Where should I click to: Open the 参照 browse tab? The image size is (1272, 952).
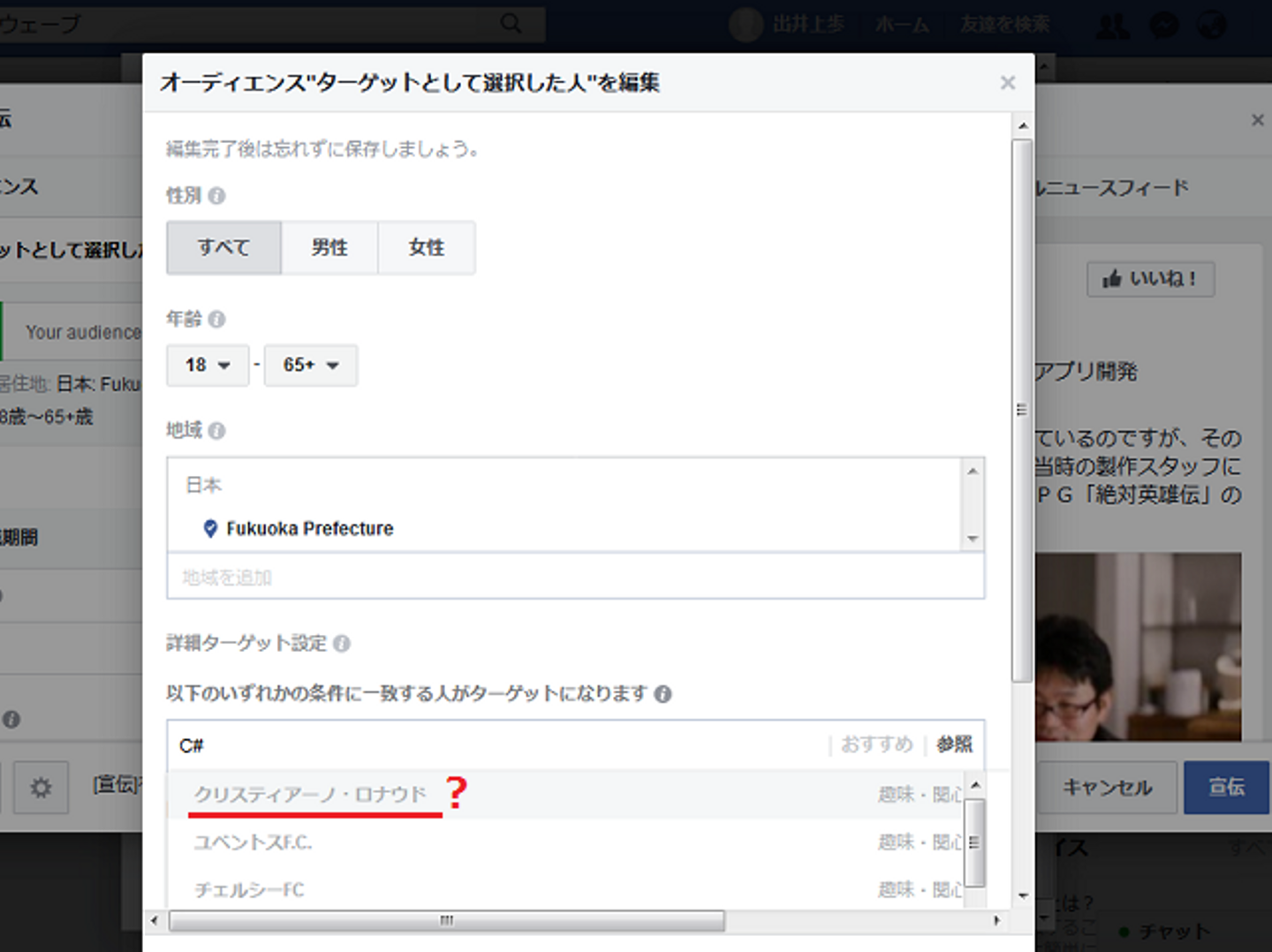tap(955, 744)
